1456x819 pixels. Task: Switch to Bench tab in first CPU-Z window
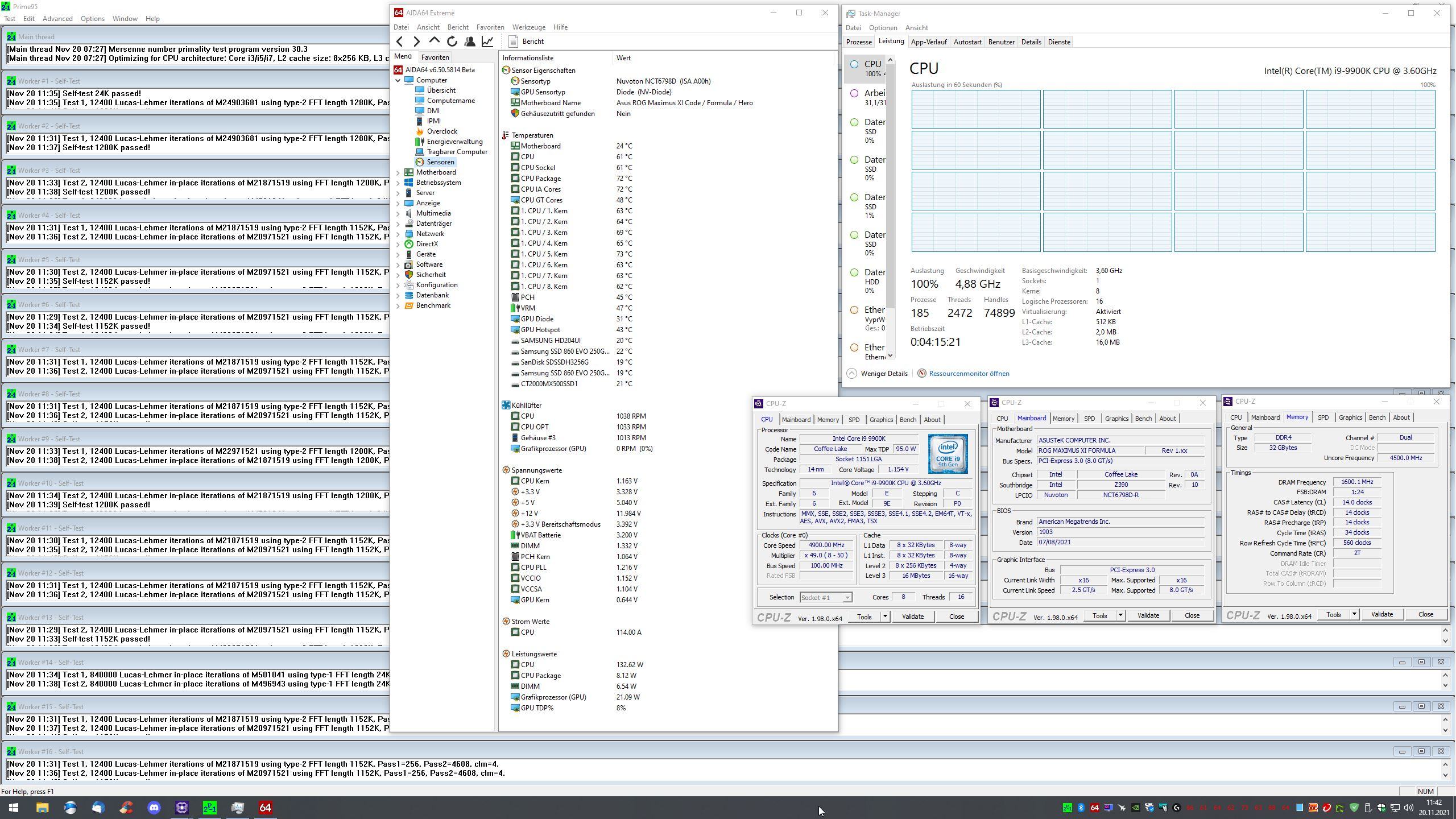pyautogui.click(x=908, y=420)
